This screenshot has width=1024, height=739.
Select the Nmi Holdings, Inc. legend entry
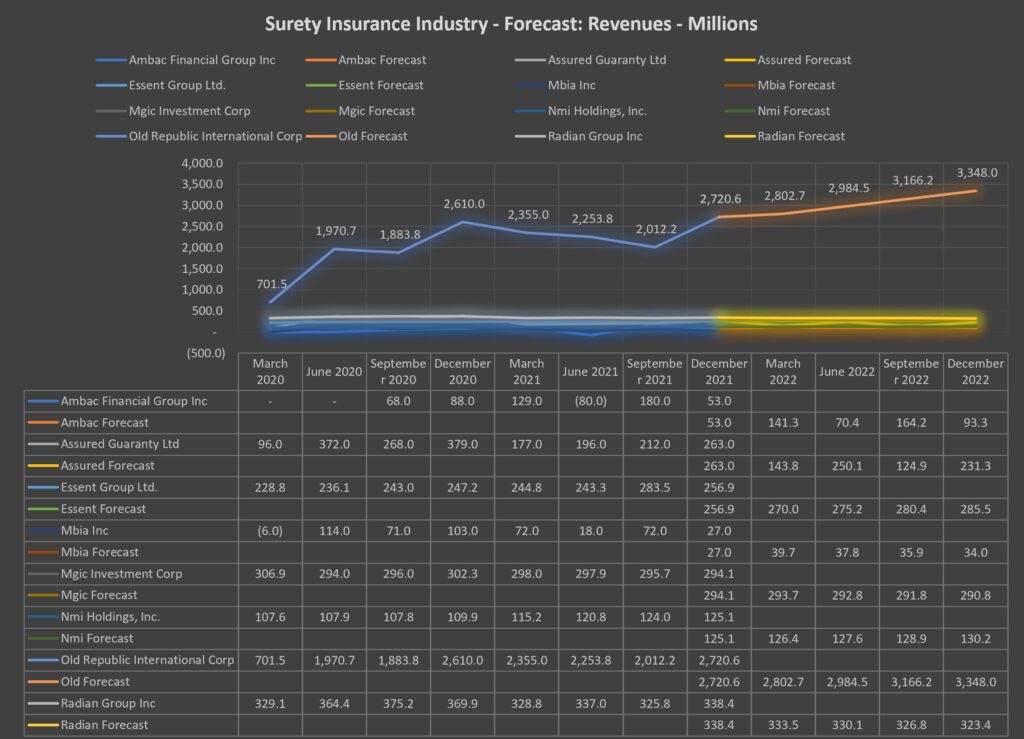[597, 111]
